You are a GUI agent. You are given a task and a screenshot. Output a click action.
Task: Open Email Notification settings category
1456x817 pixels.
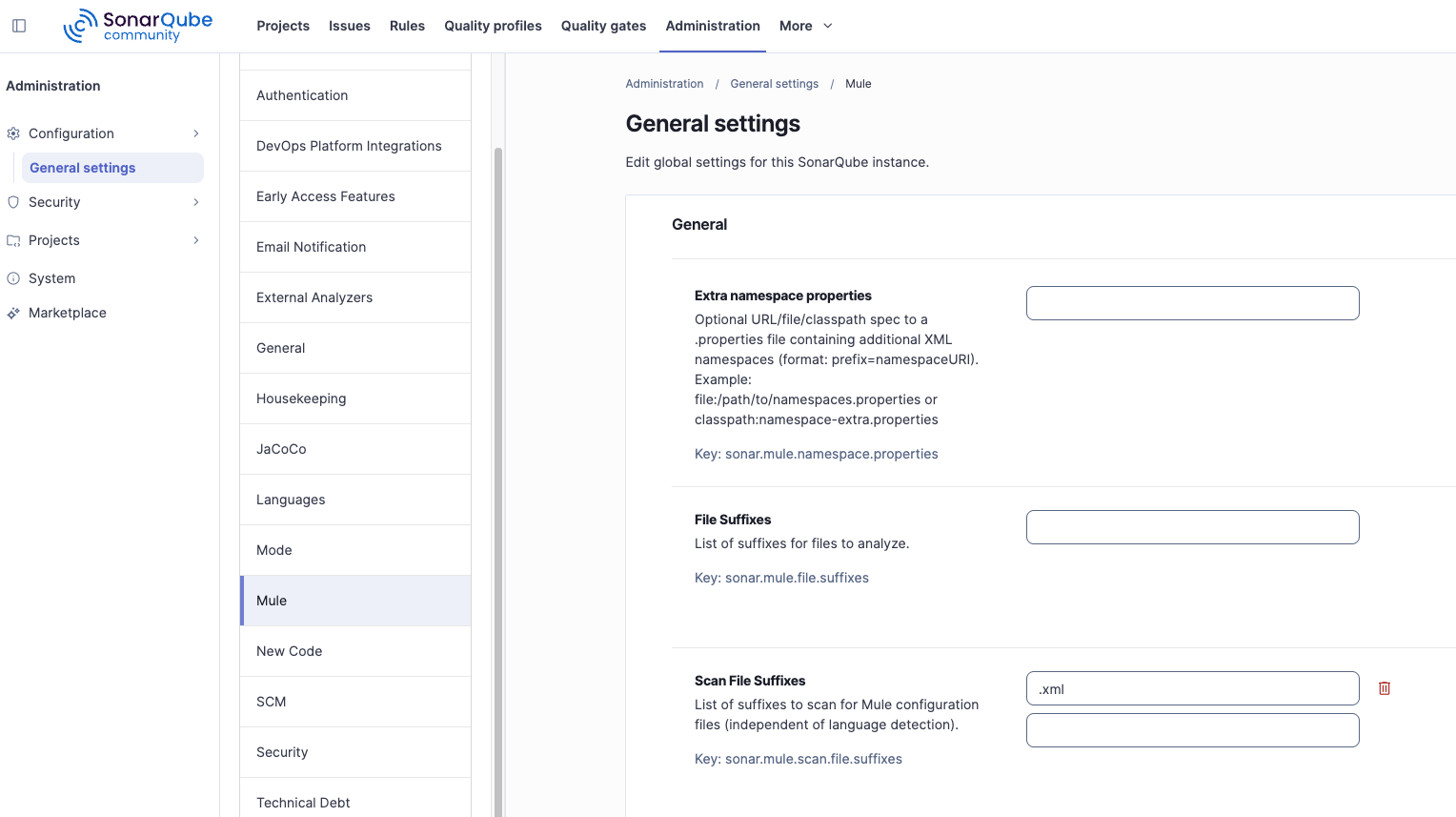coord(355,247)
